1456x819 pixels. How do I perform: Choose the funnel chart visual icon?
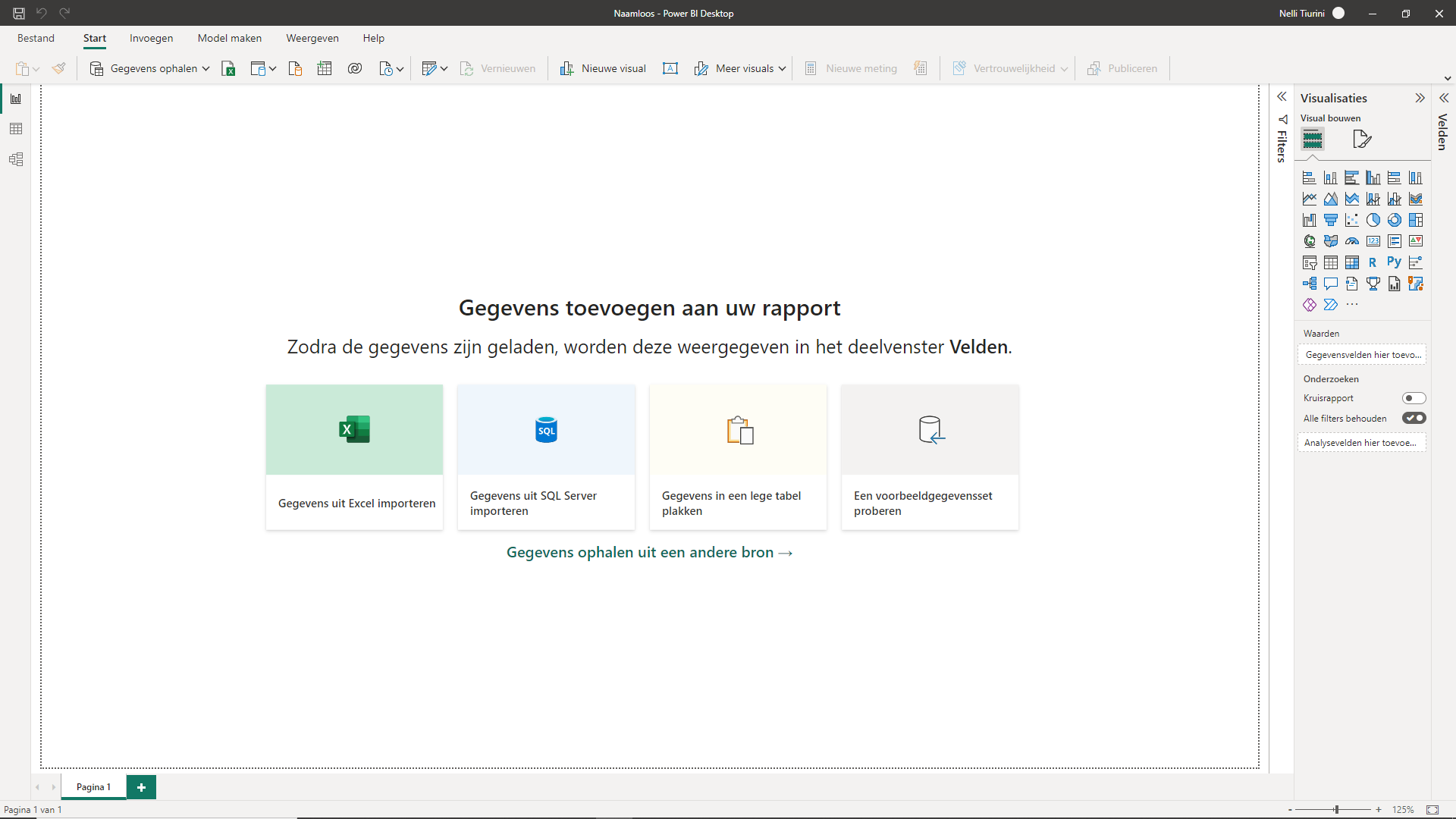pyautogui.click(x=1331, y=220)
